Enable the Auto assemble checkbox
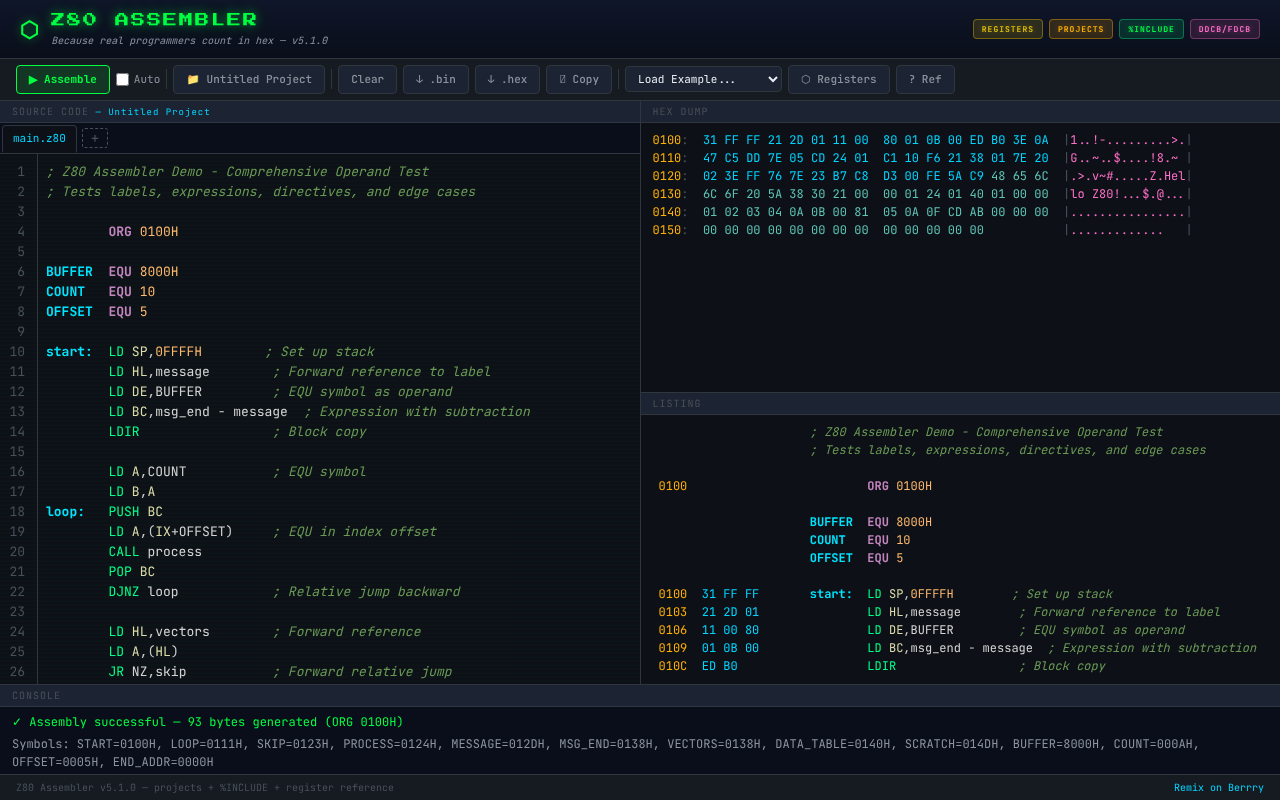This screenshot has height=800, width=1280. tap(123, 79)
